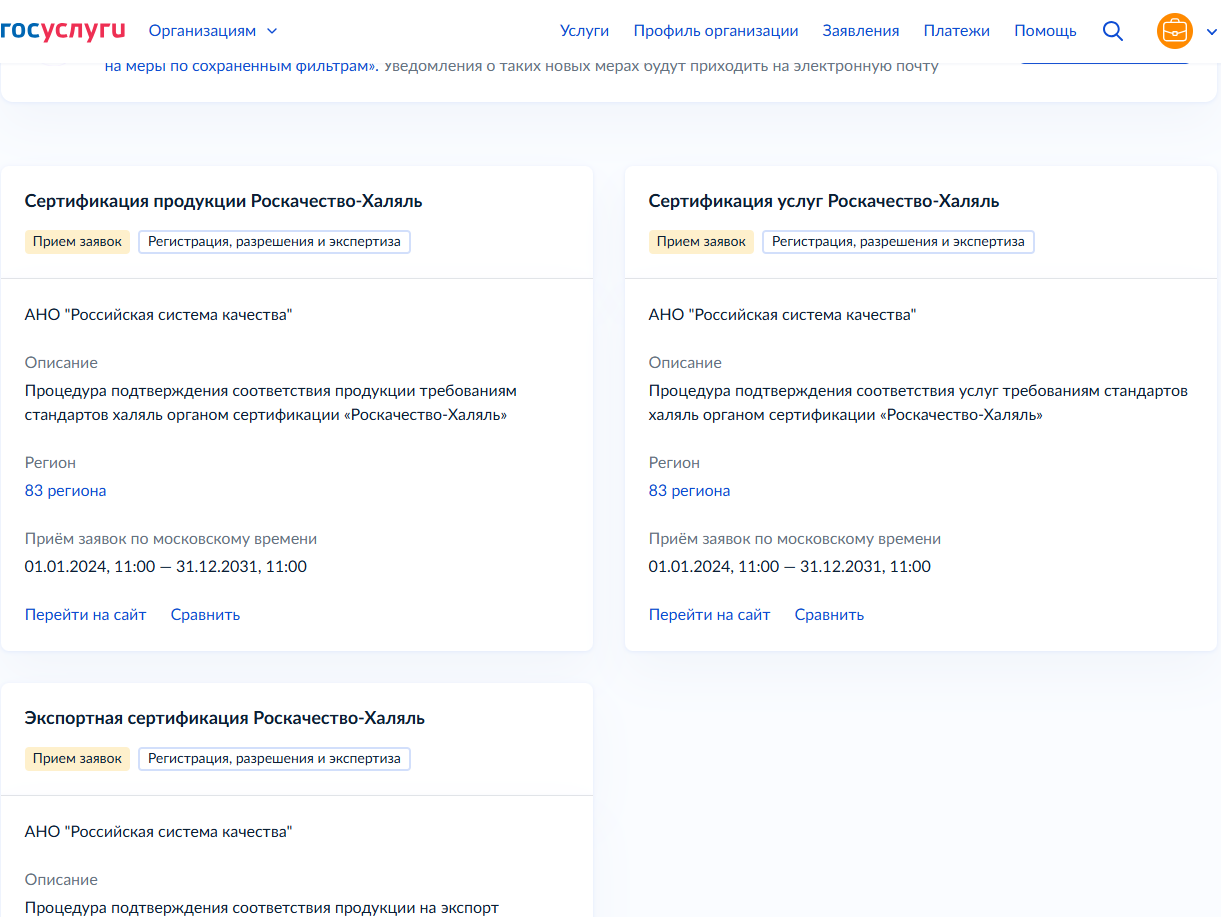Click the organization name in Сертификация услуг card
This screenshot has width=1221, height=917.
[x=782, y=315]
